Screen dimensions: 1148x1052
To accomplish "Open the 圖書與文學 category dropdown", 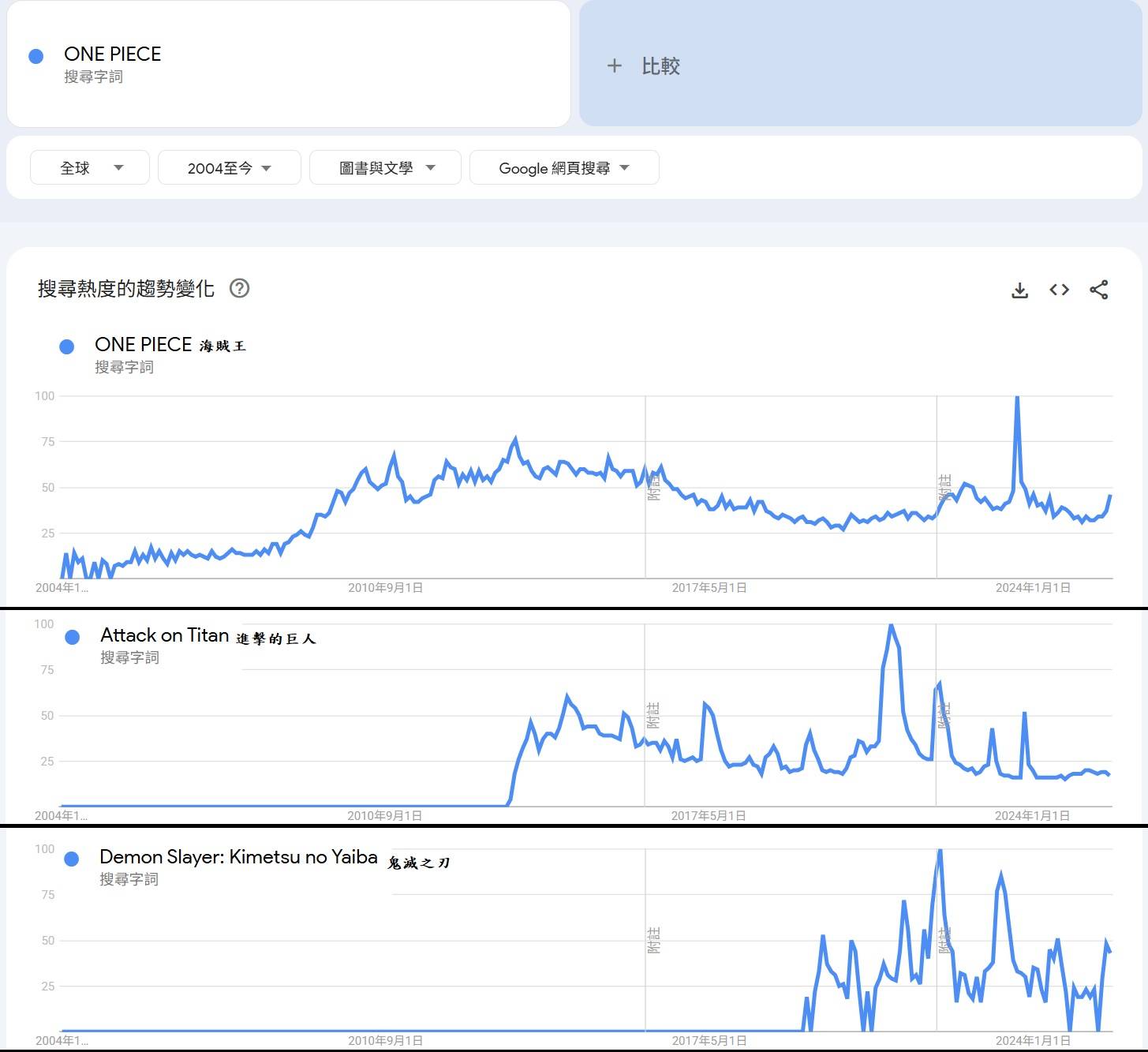I will (x=385, y=167).
